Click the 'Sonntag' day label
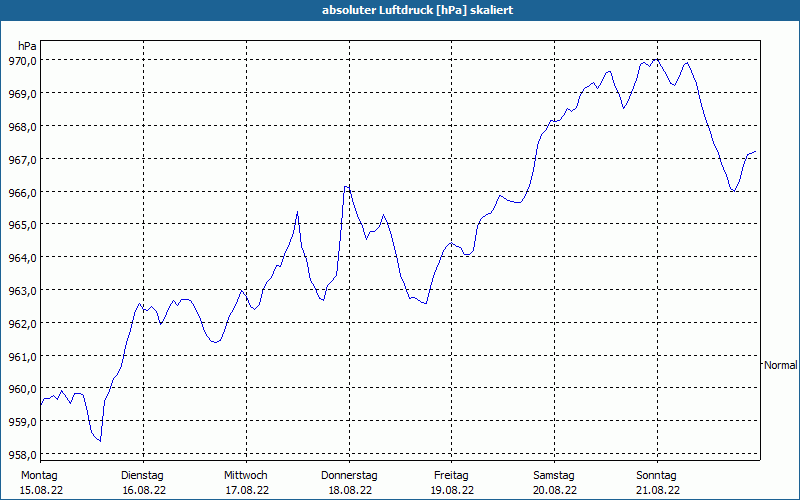This screenshot has width=800, height=500. 657,476
